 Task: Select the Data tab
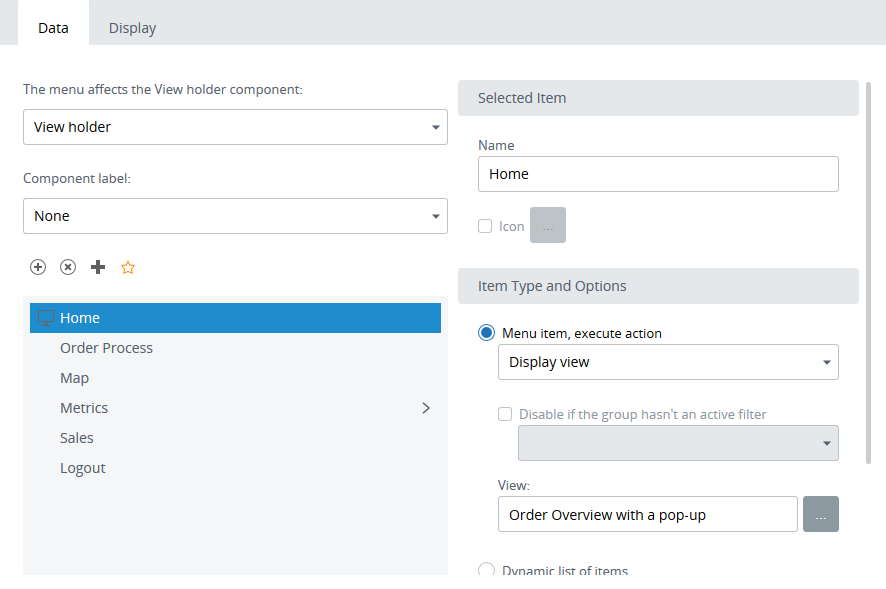click(53, 28)
